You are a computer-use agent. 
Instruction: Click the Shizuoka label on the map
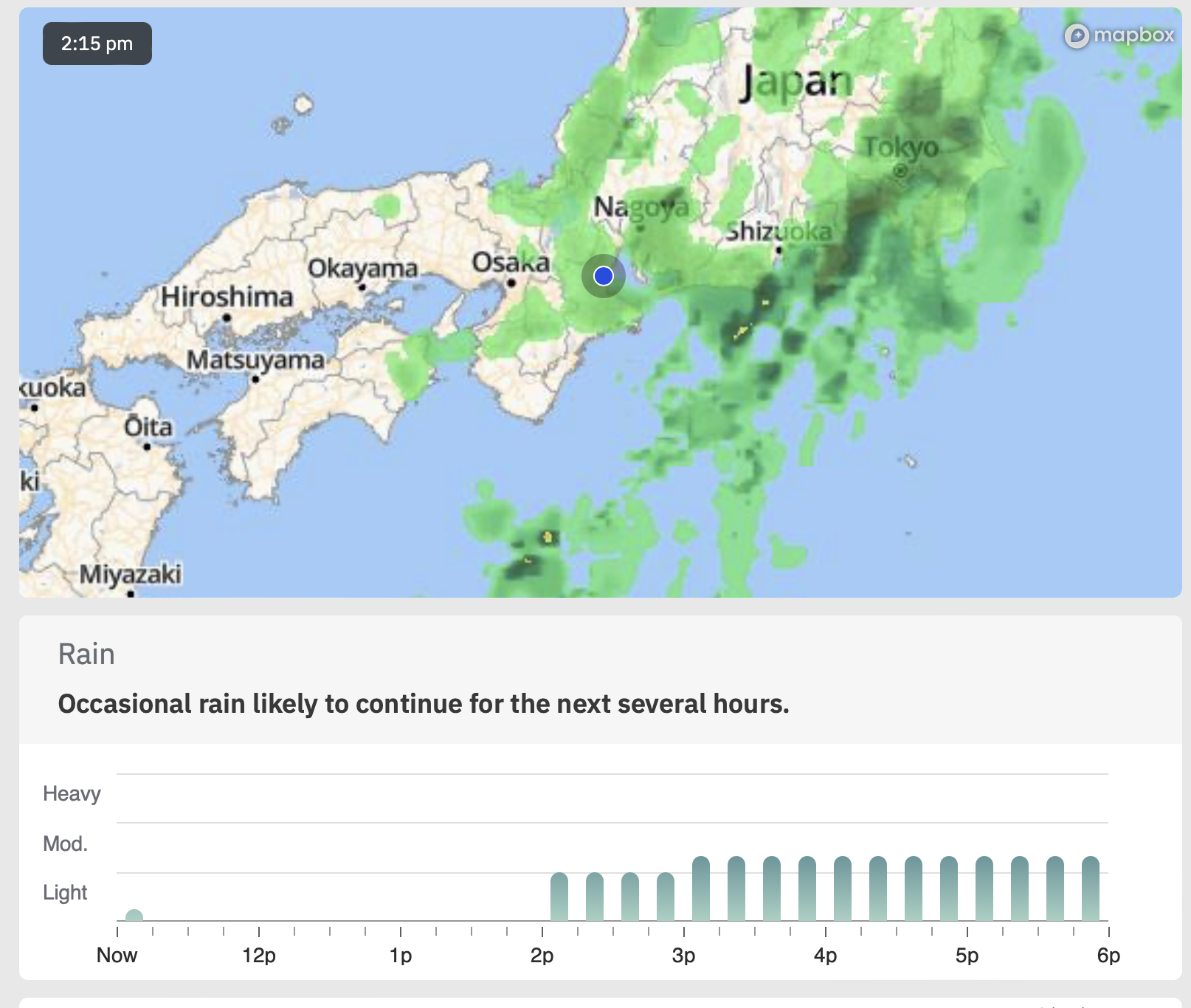(x=779, y=232)
